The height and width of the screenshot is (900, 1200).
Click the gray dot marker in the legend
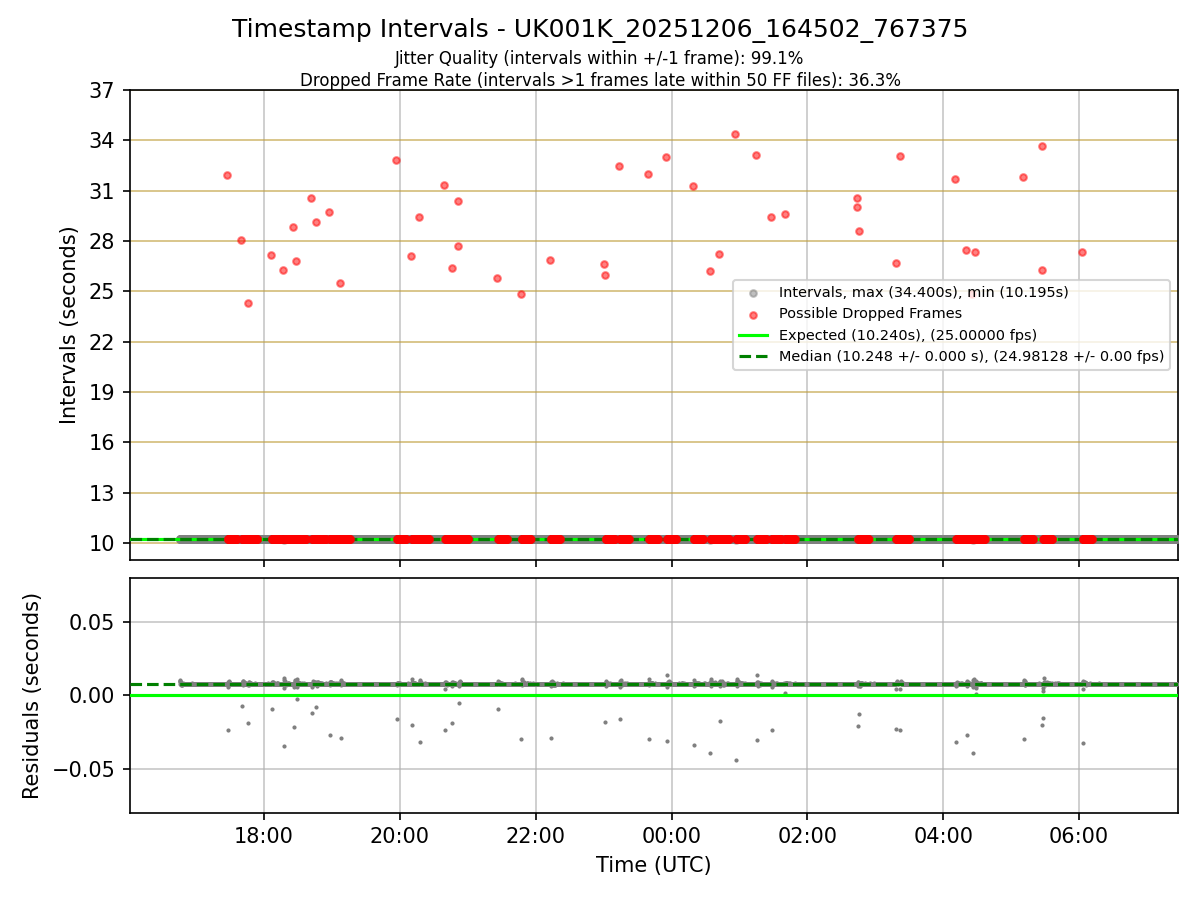pyautogui.click(x=754, y=293)
